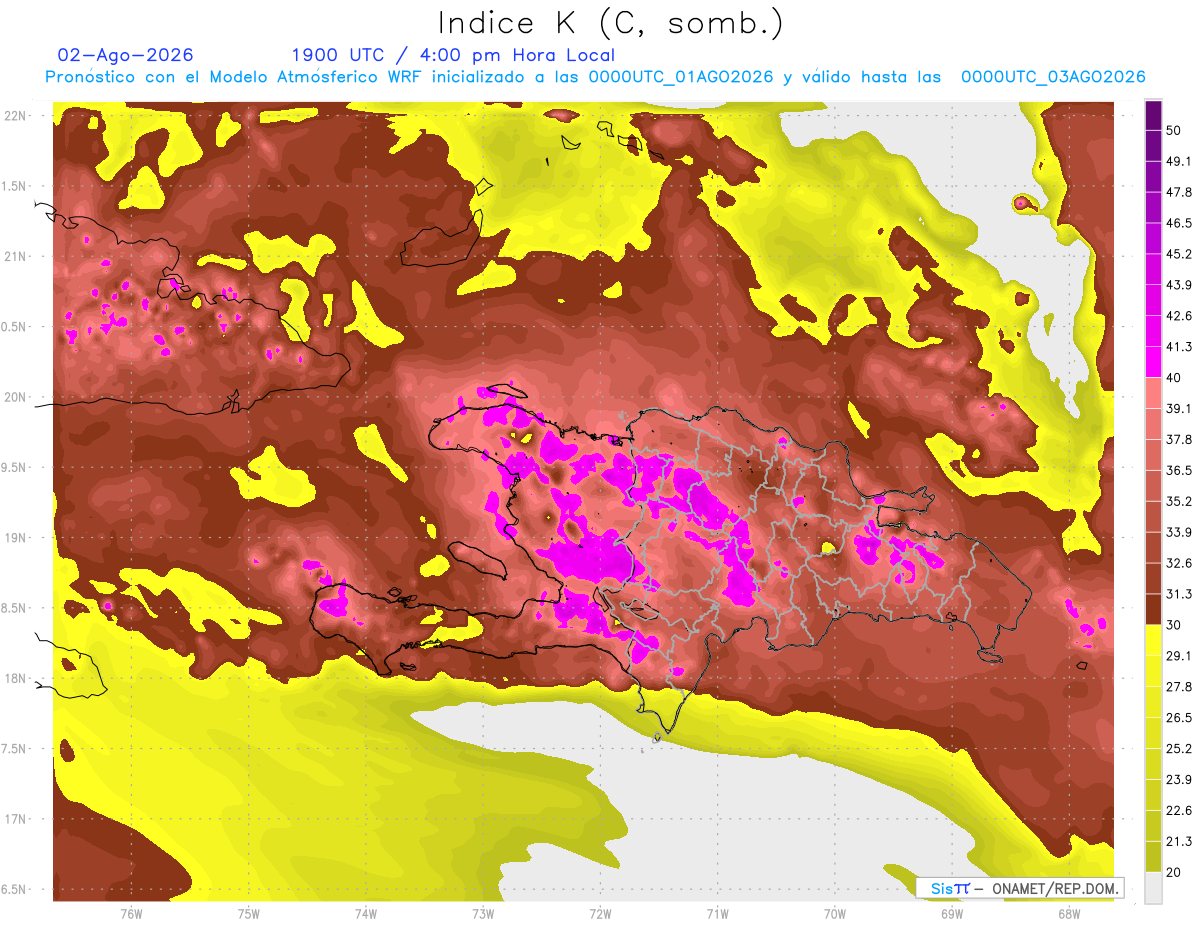Select the date text "02-Ago-2026"

[126, 55]
